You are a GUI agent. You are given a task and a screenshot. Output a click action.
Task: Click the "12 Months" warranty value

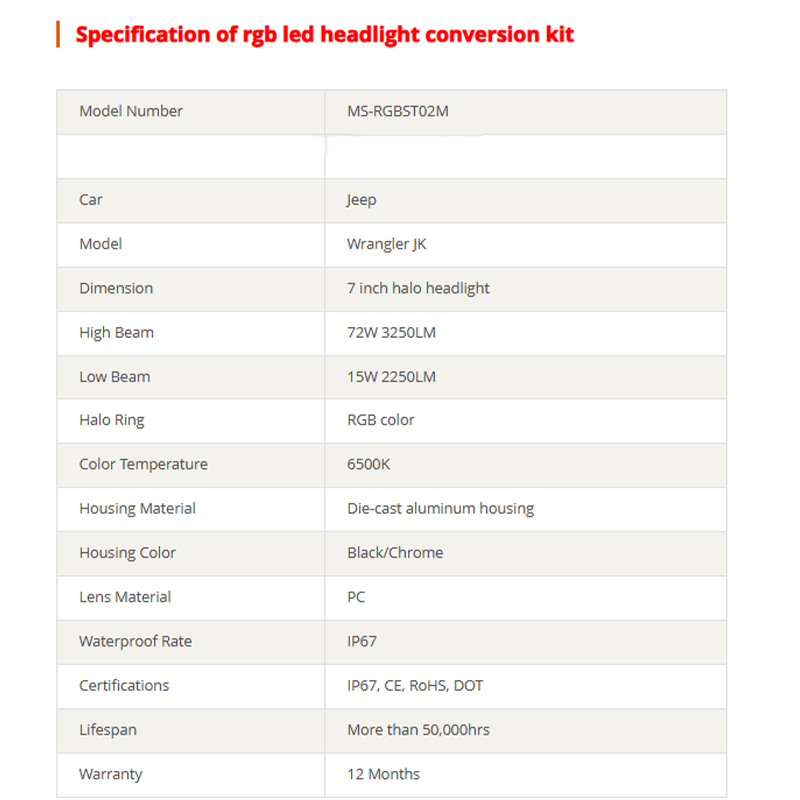(383, 774)
